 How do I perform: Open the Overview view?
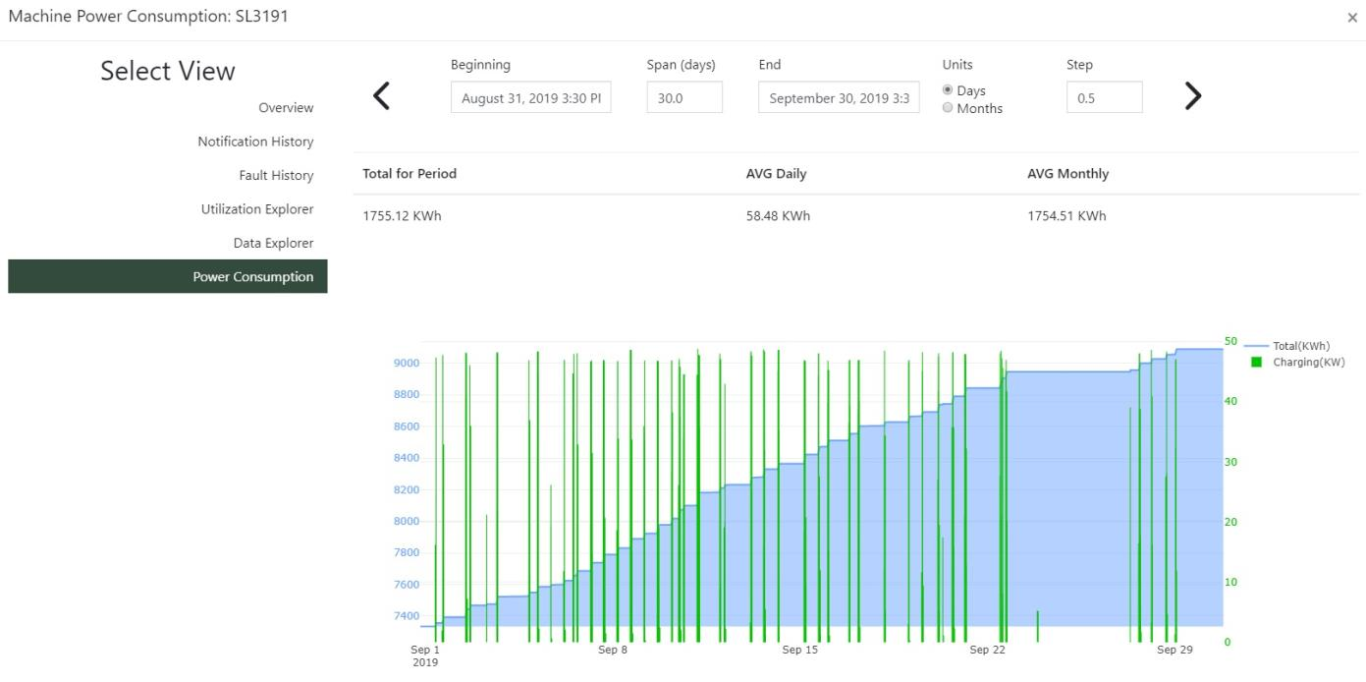[285, 108]
